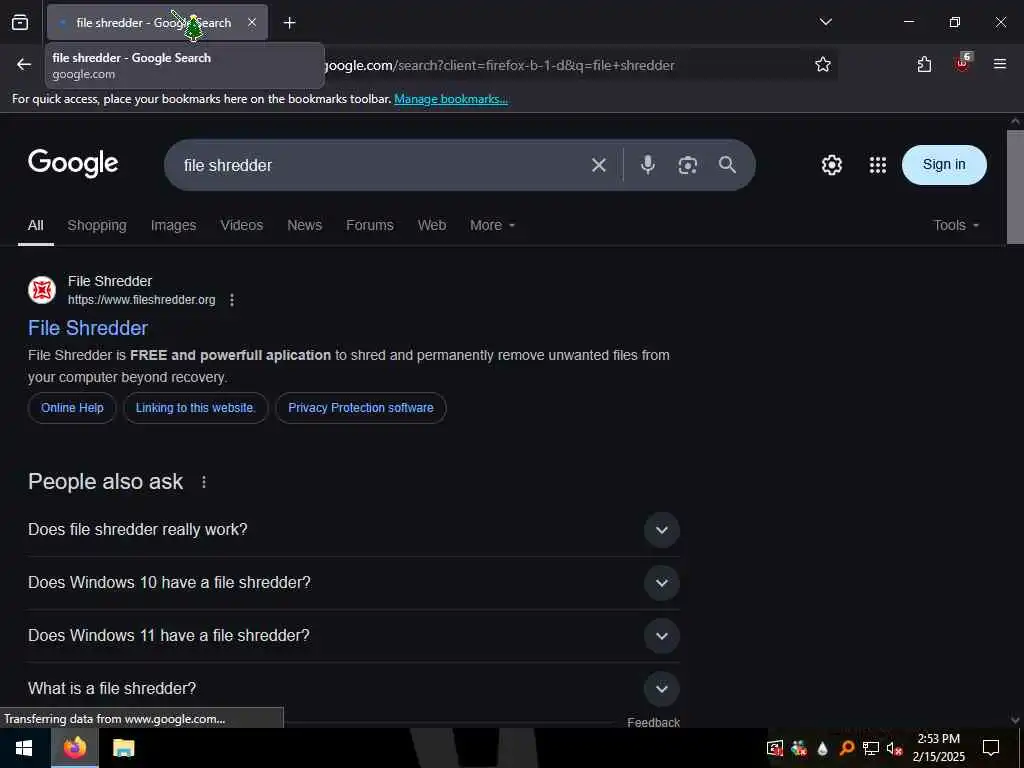Open the Google apps grid
This screenshot has width=1024, height=768.
pos(878,165)
